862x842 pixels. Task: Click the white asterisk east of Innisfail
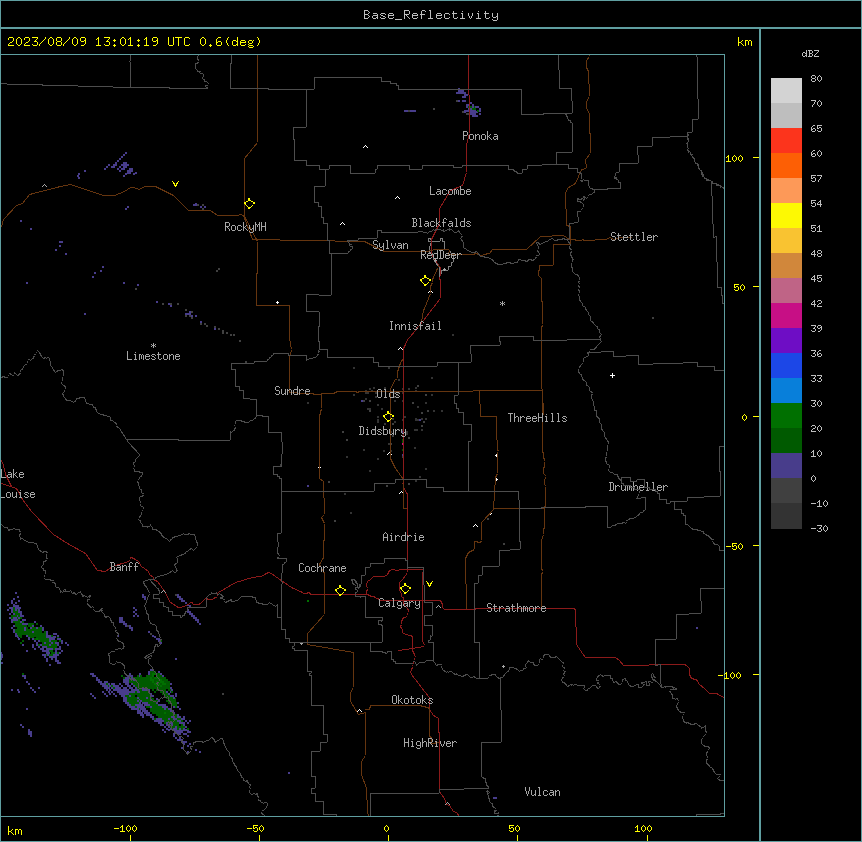click(x=502, y=303)
